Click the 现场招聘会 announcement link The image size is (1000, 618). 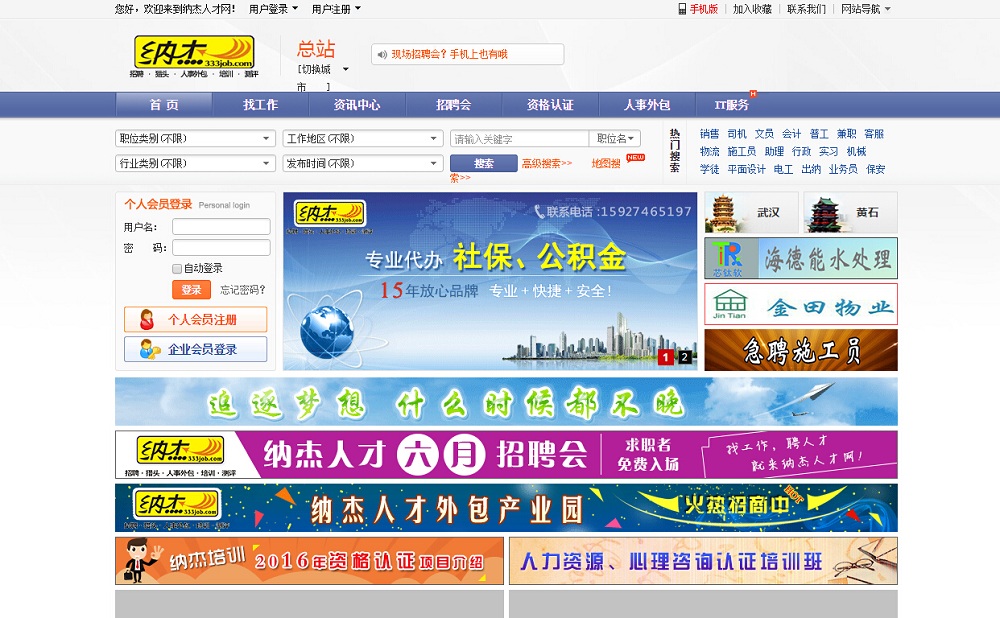[x=450, y=54]
